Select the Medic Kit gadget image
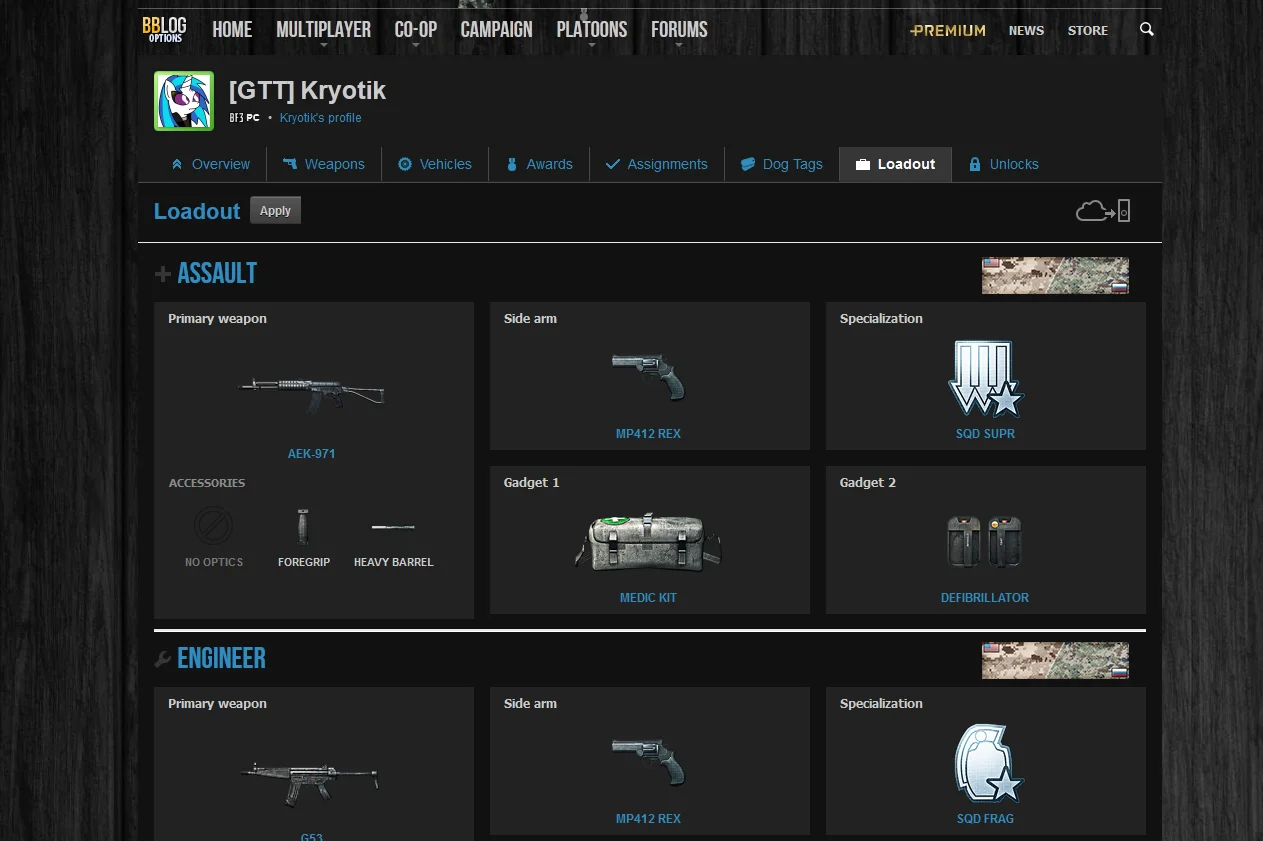This screenshot has height=841, width=1263. [648, 543]
